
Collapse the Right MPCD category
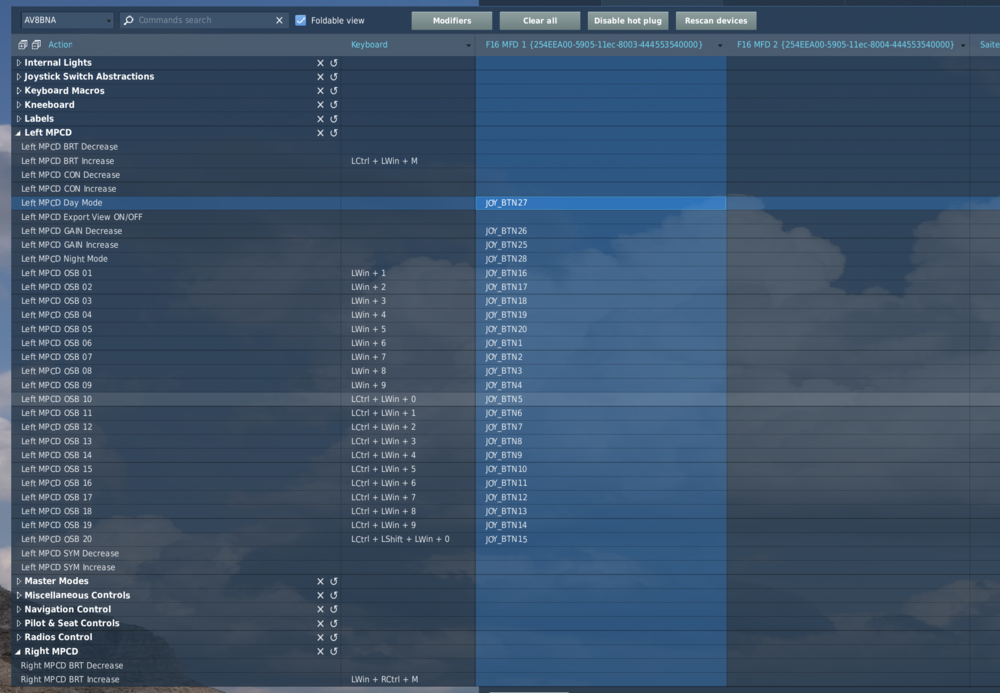18,652
